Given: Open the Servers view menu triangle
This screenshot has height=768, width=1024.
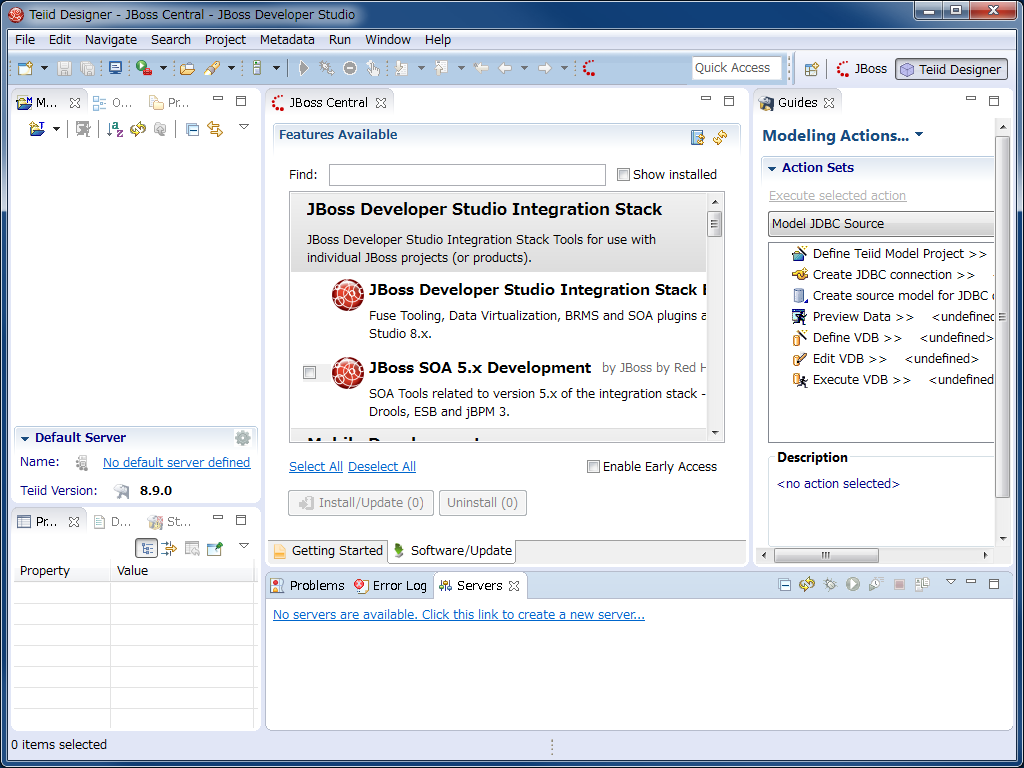Looking at the screenshot, I should [951, 581].
